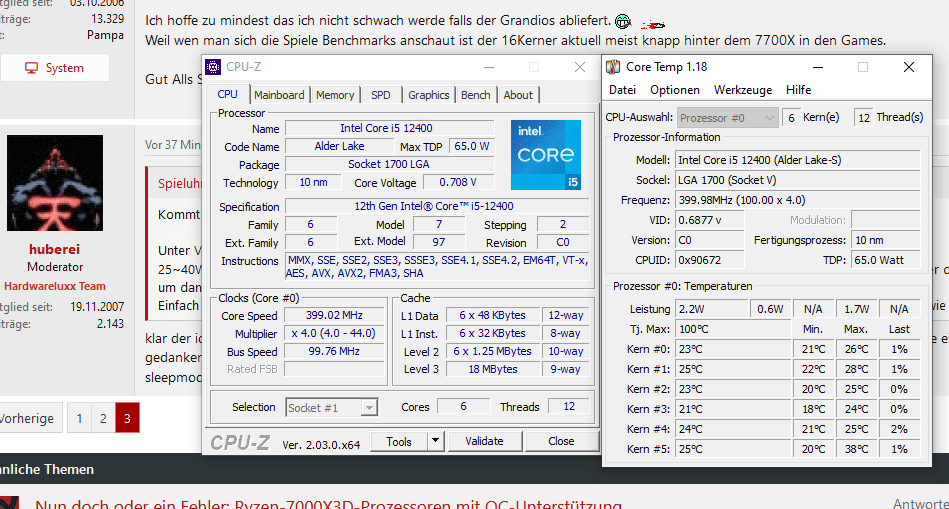
Task: Open the CPU-Z window title icon
Action: pyautogui.click(x=213, y=67)
